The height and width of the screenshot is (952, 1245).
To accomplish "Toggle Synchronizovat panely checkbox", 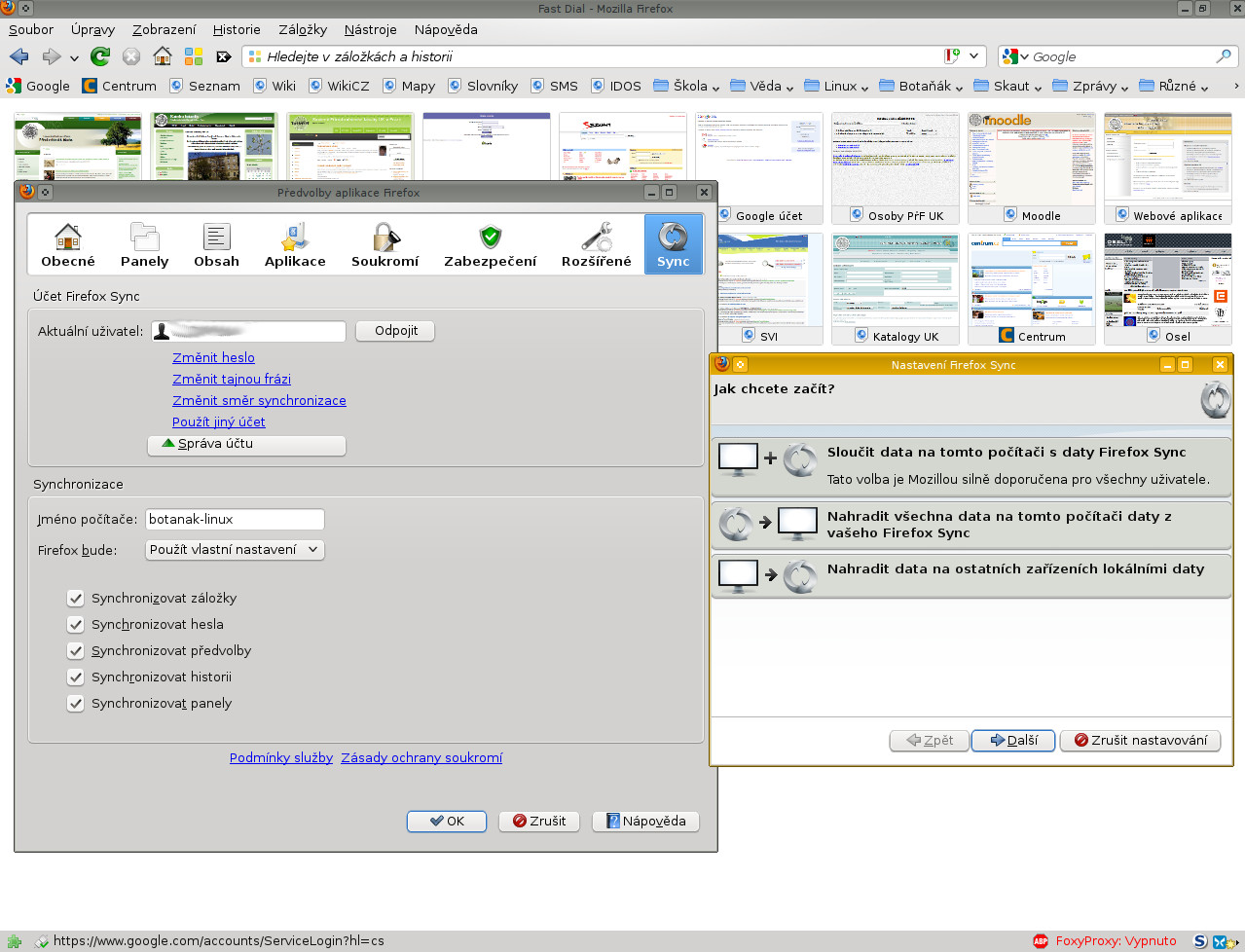I will click(75, 703).
